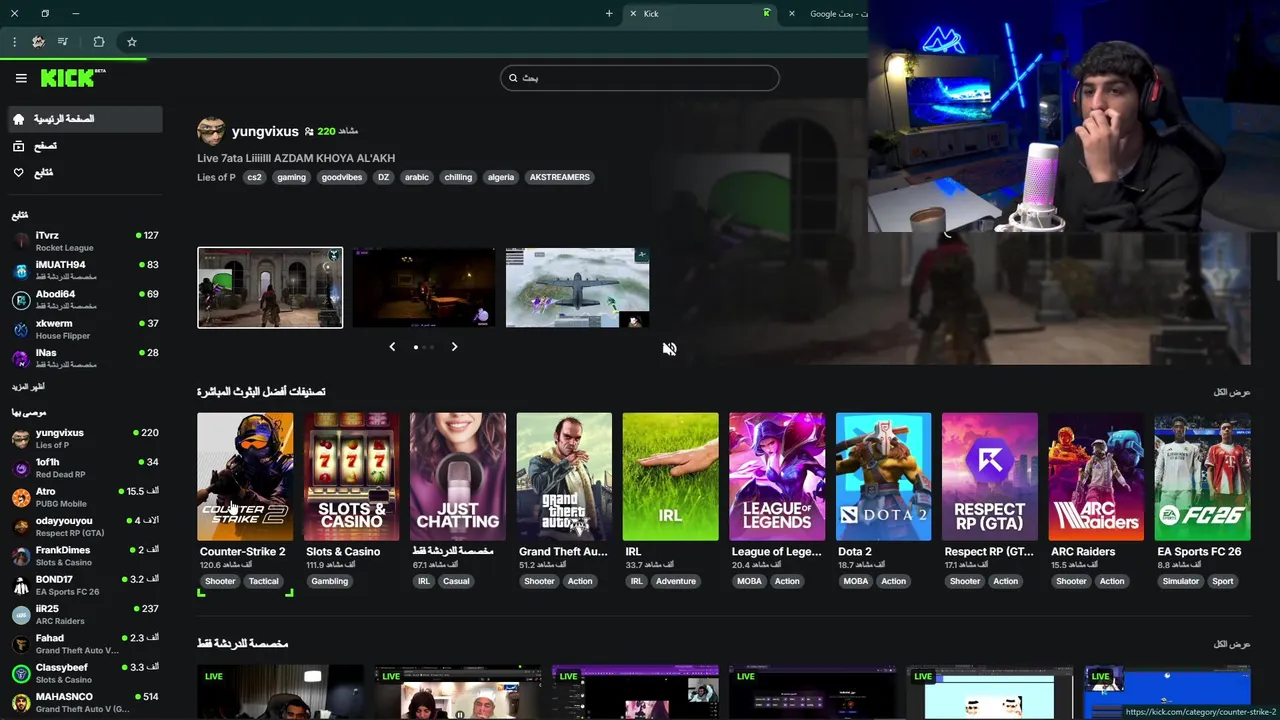Viewport: 1280px width, 720px height.
Task: Open Abodi64 channel avatar
Action: (21, 300)
